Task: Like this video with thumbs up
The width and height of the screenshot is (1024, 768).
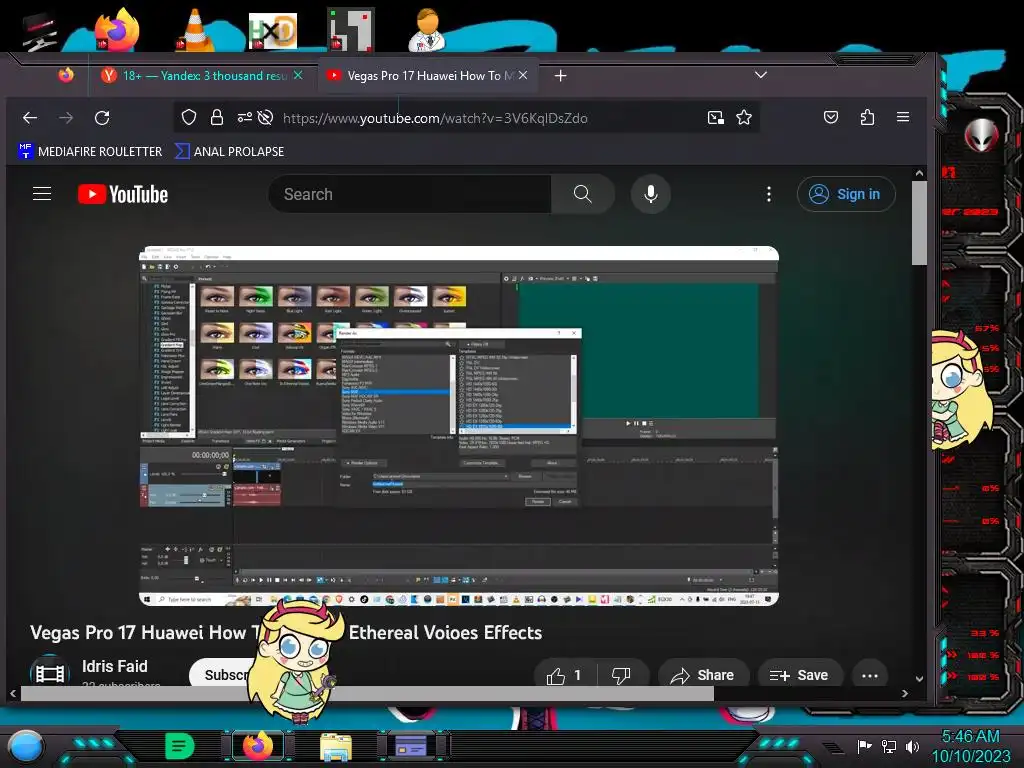Action: (564, 675)
